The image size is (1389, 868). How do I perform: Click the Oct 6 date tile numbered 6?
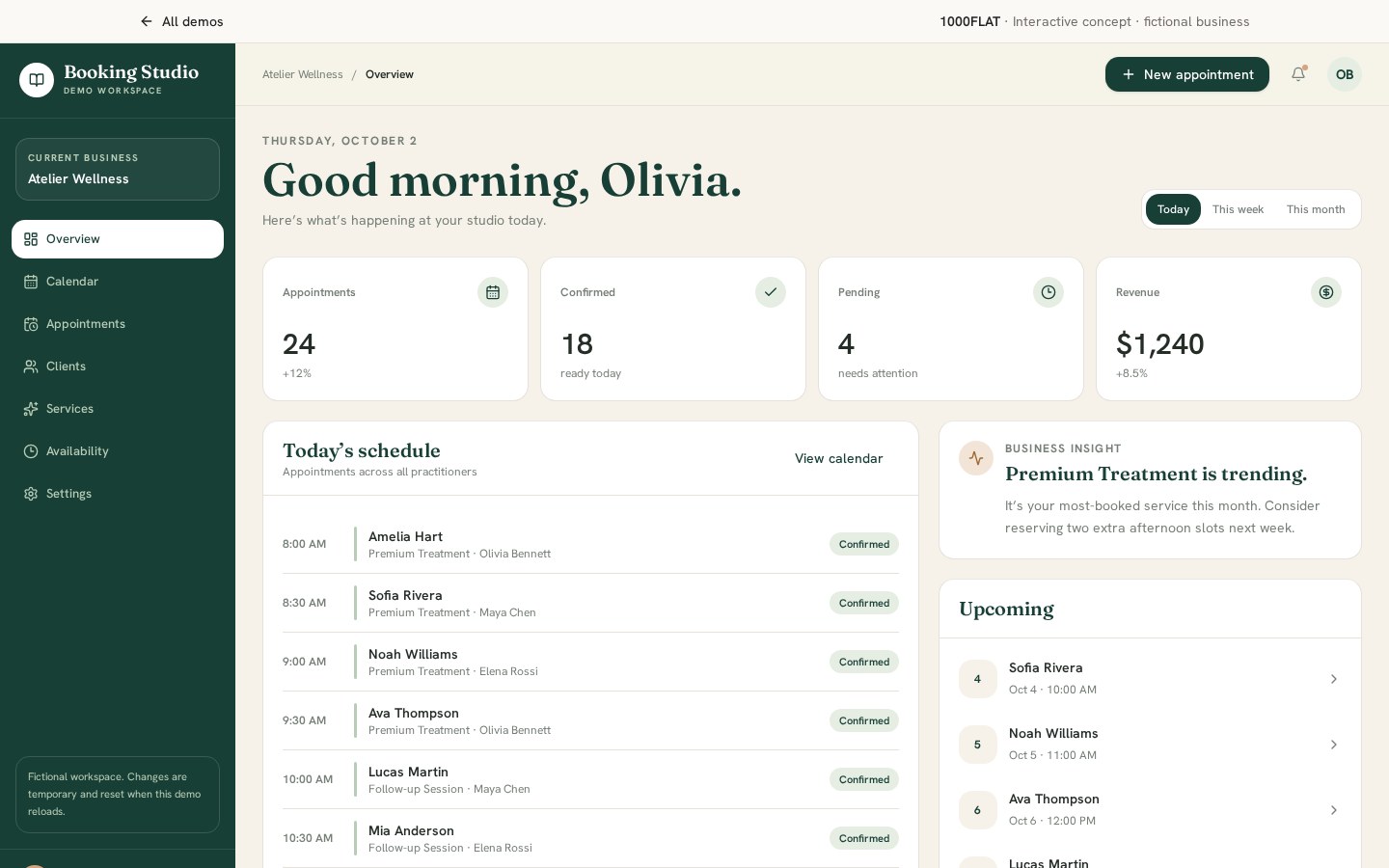(x=977, y=810)
